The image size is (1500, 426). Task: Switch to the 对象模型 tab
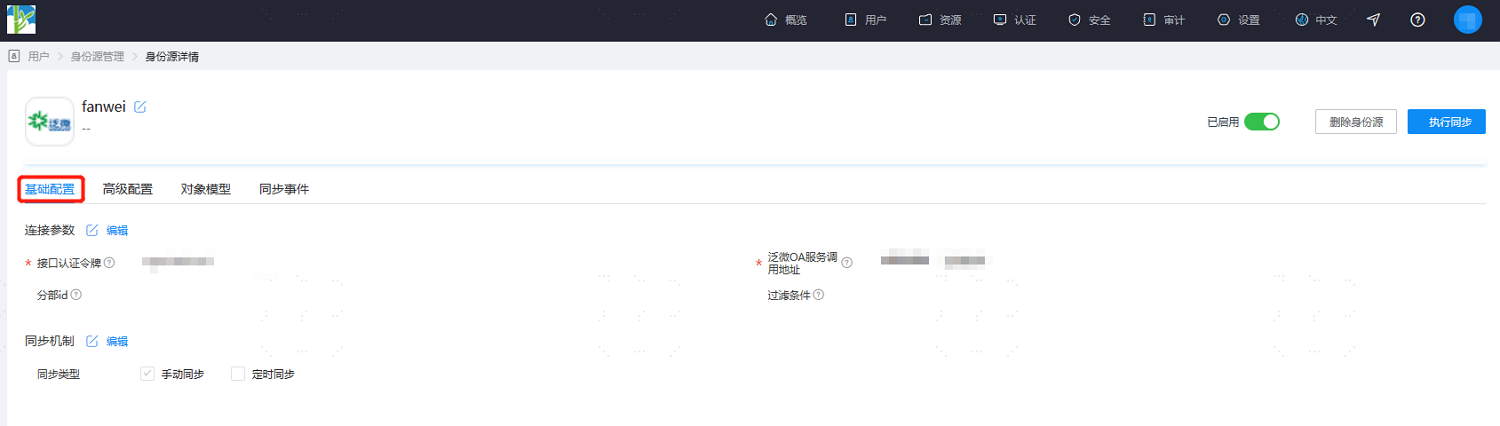pos(206,189)
